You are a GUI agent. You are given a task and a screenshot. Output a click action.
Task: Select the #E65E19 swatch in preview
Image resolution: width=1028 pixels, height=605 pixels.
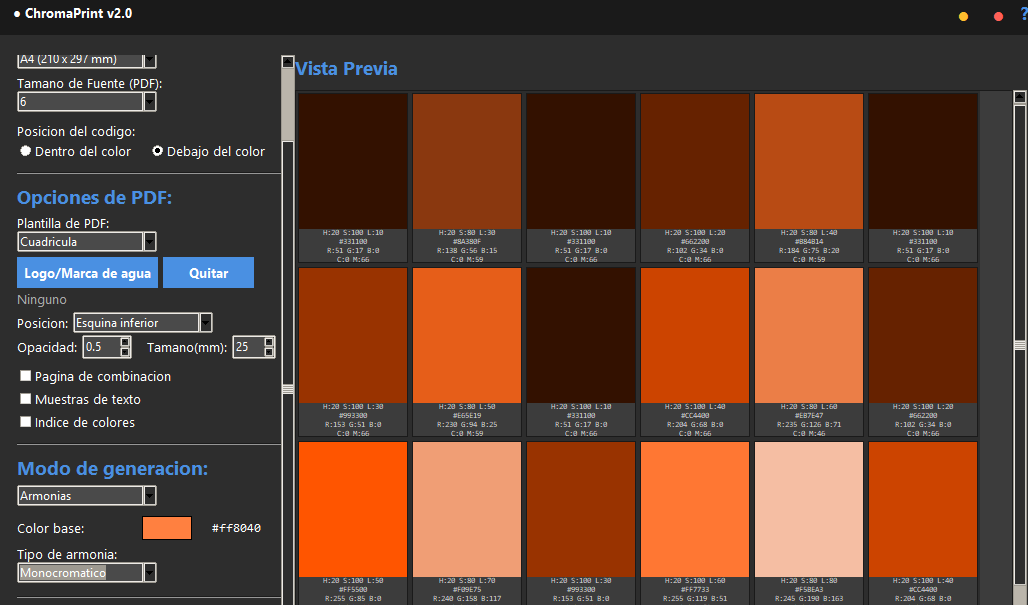click(467, 335)
